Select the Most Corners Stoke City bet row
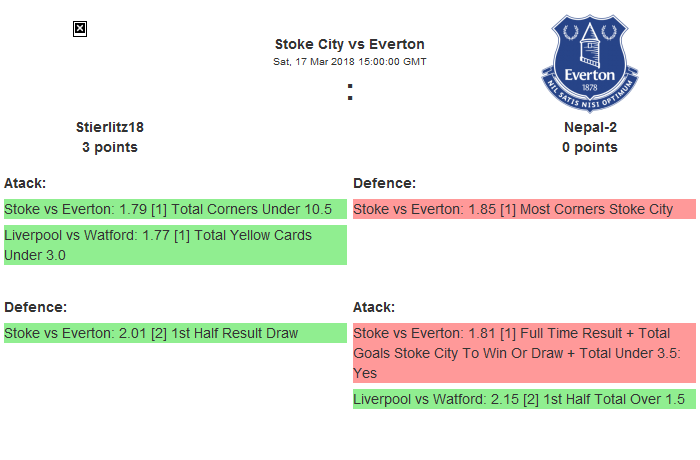The width and height of the screenshot is (700, 460). [524, 209]
